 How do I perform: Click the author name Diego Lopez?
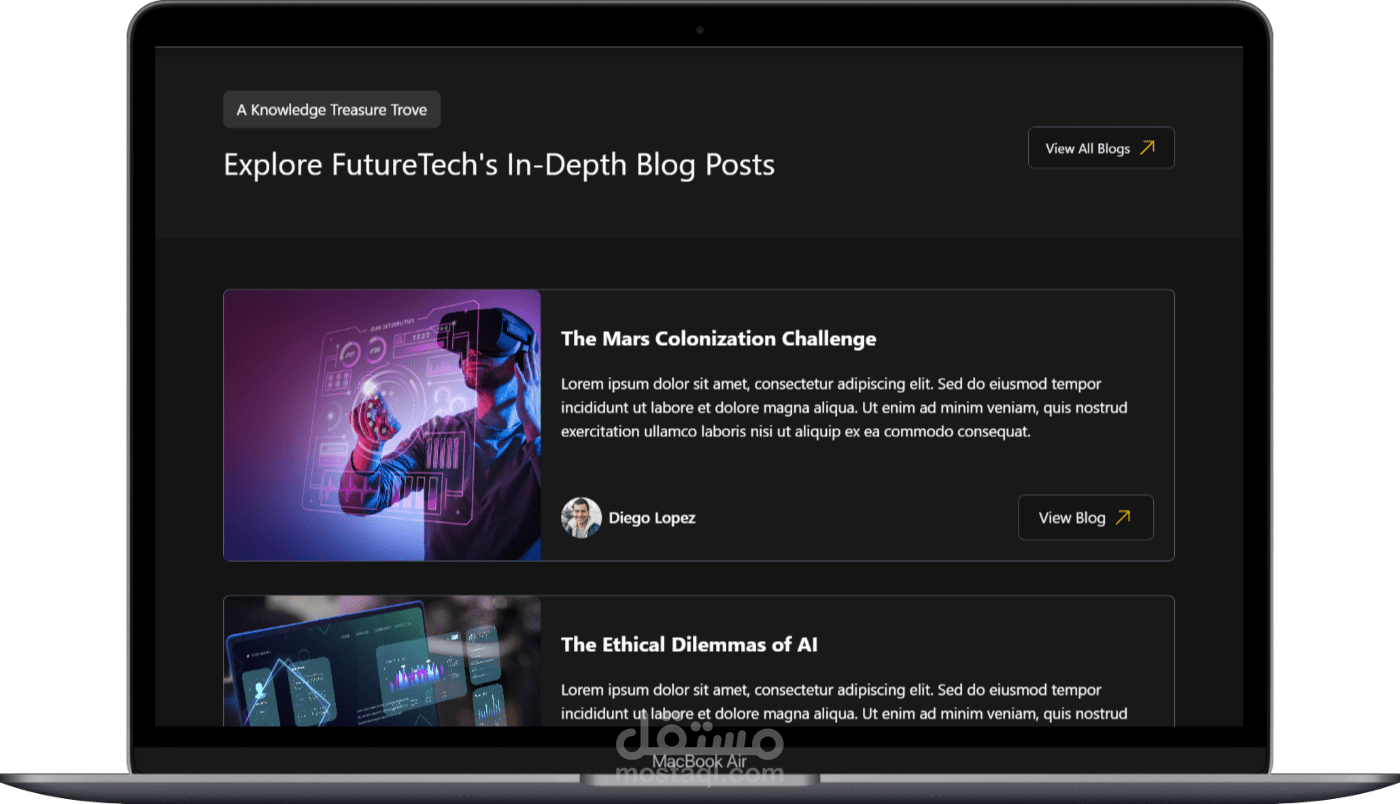[x=652, y=518]
